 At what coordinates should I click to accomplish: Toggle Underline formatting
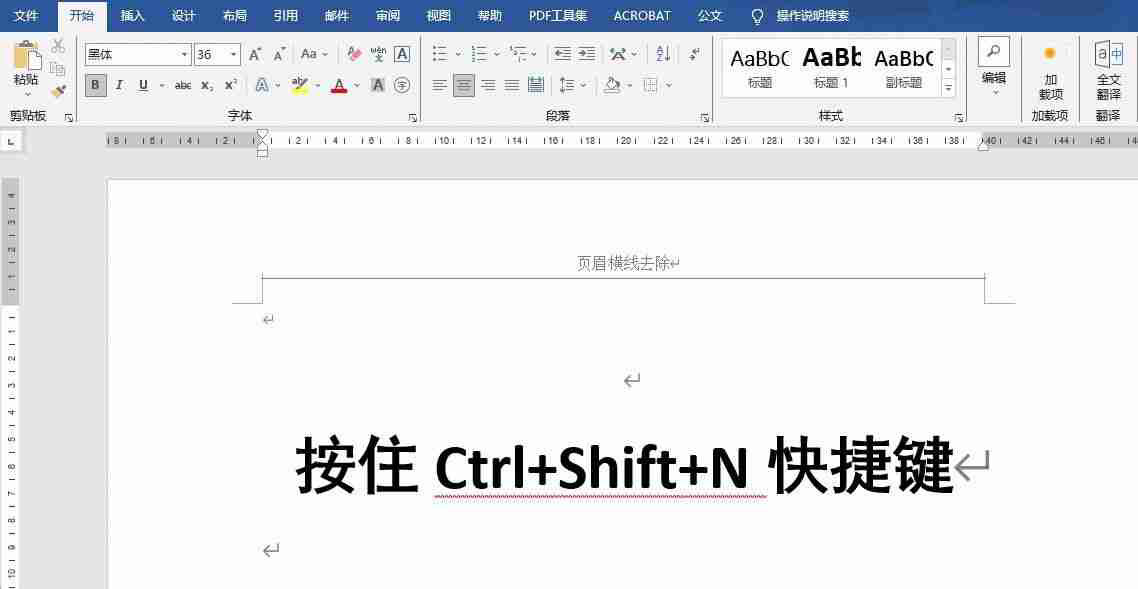coord(144,86)
